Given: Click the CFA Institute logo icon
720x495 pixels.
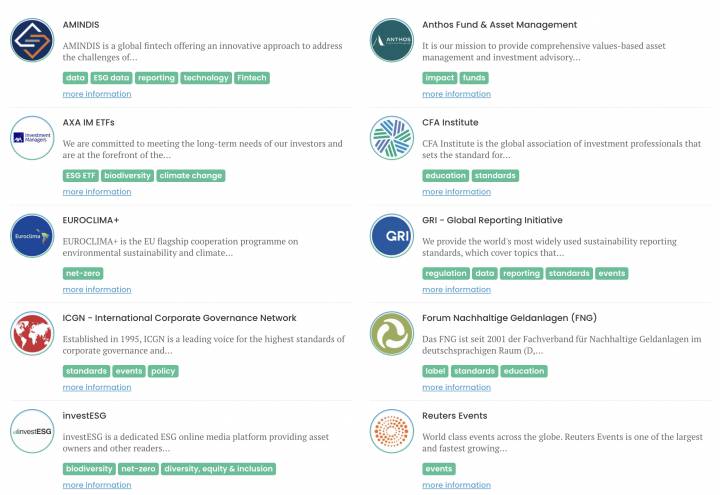Looking at the screenshot, I should [x=392, y=138].
